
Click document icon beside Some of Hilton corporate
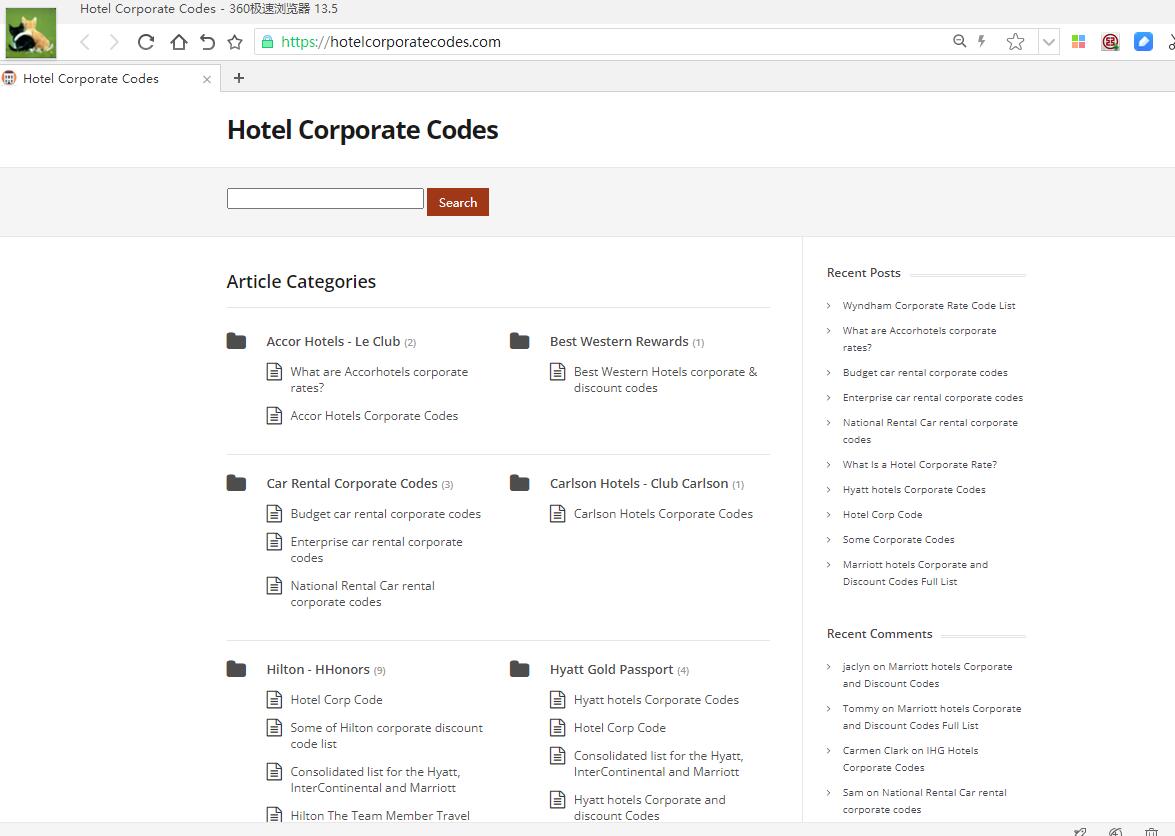274,728
